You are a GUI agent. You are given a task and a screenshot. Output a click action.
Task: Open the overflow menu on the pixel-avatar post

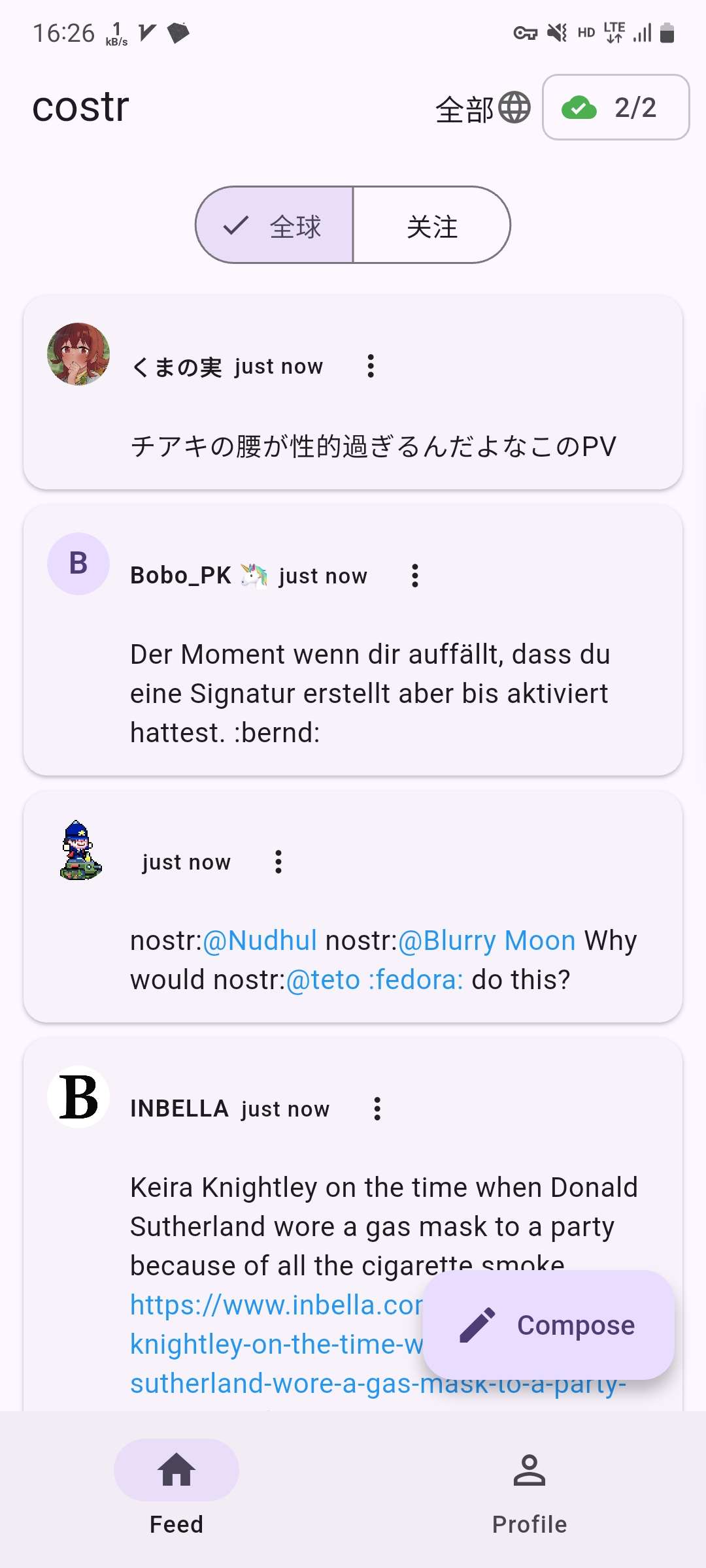click(278, 862)
